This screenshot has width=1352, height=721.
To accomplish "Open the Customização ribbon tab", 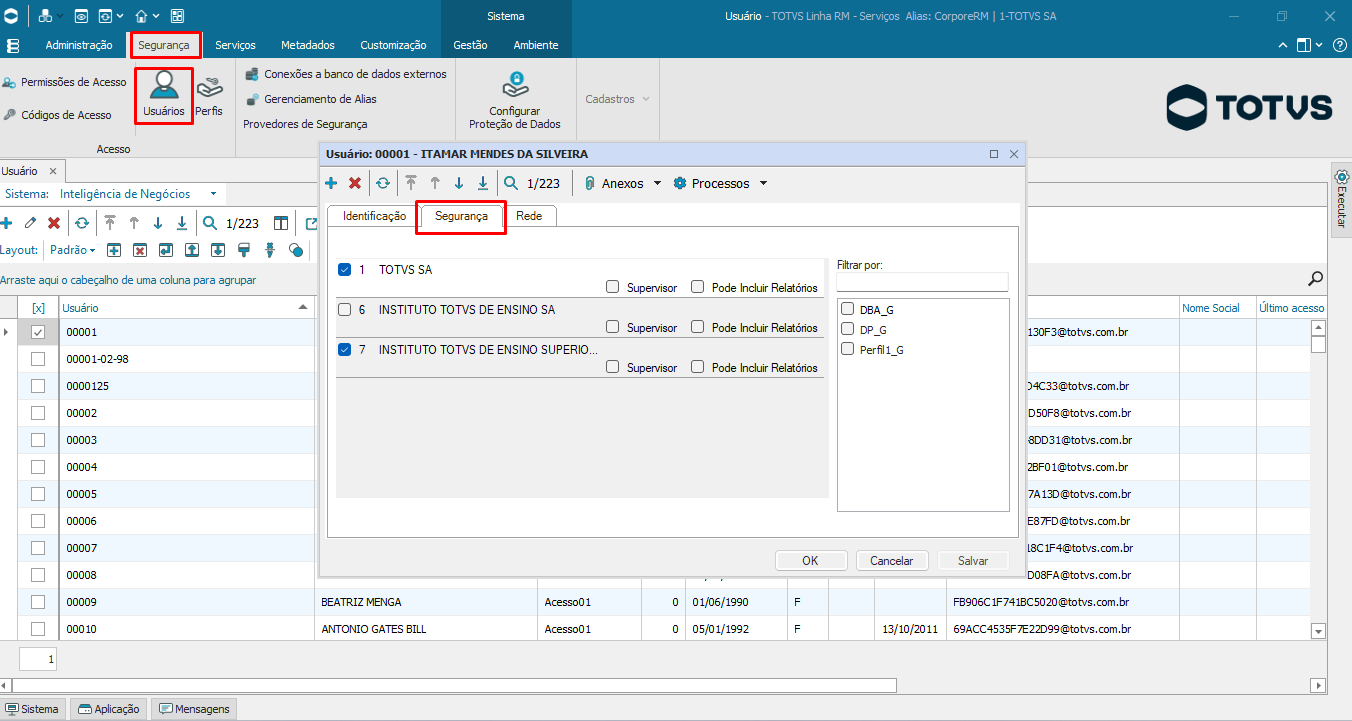I will (x=393, y=45).
